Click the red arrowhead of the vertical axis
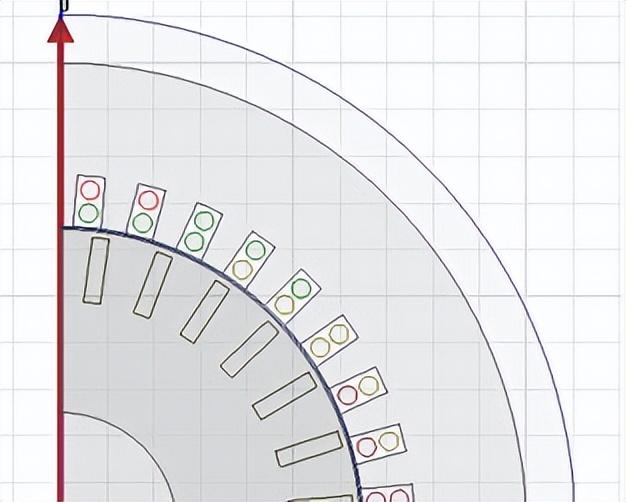This screenshot has height=502, width=626. coord(61,31)
